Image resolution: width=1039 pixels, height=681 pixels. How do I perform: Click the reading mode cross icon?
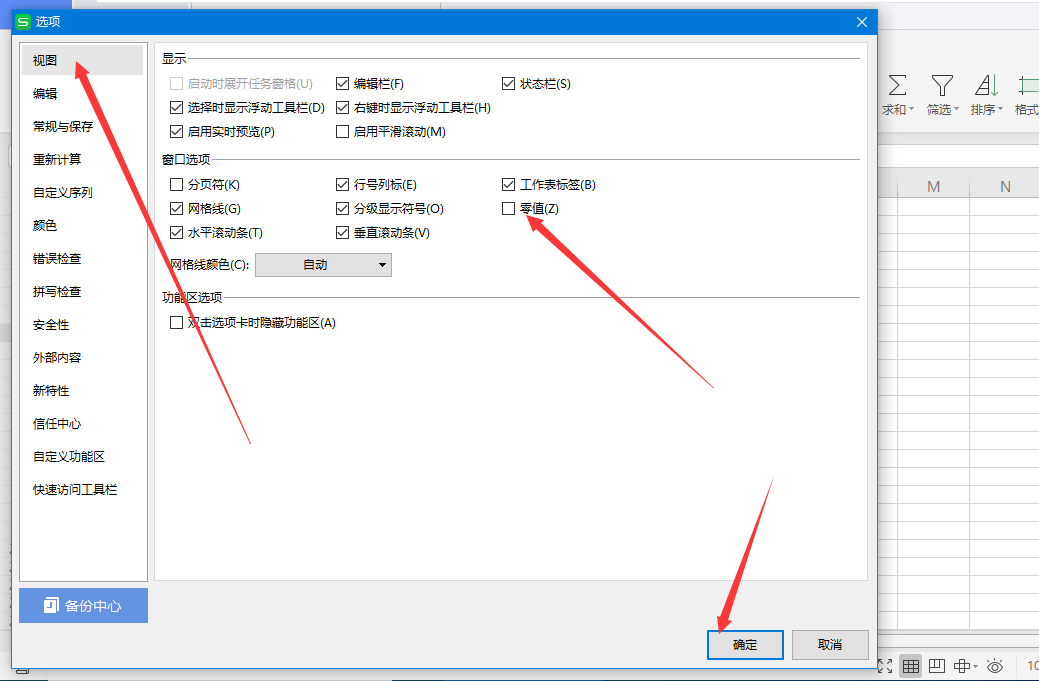(x=962, y=666)
